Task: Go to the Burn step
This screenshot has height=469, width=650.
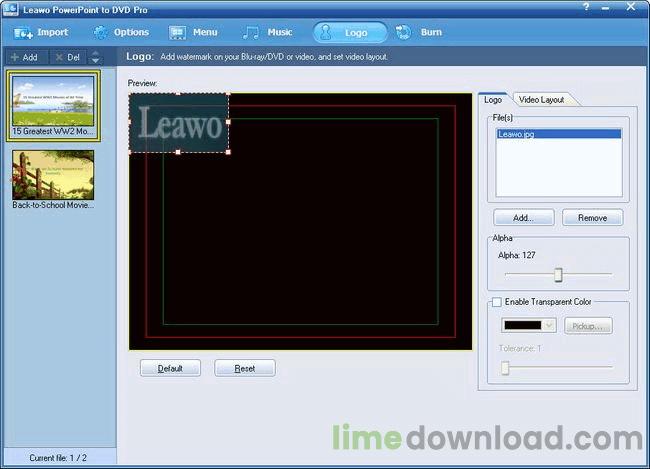Action: (420, 32)
